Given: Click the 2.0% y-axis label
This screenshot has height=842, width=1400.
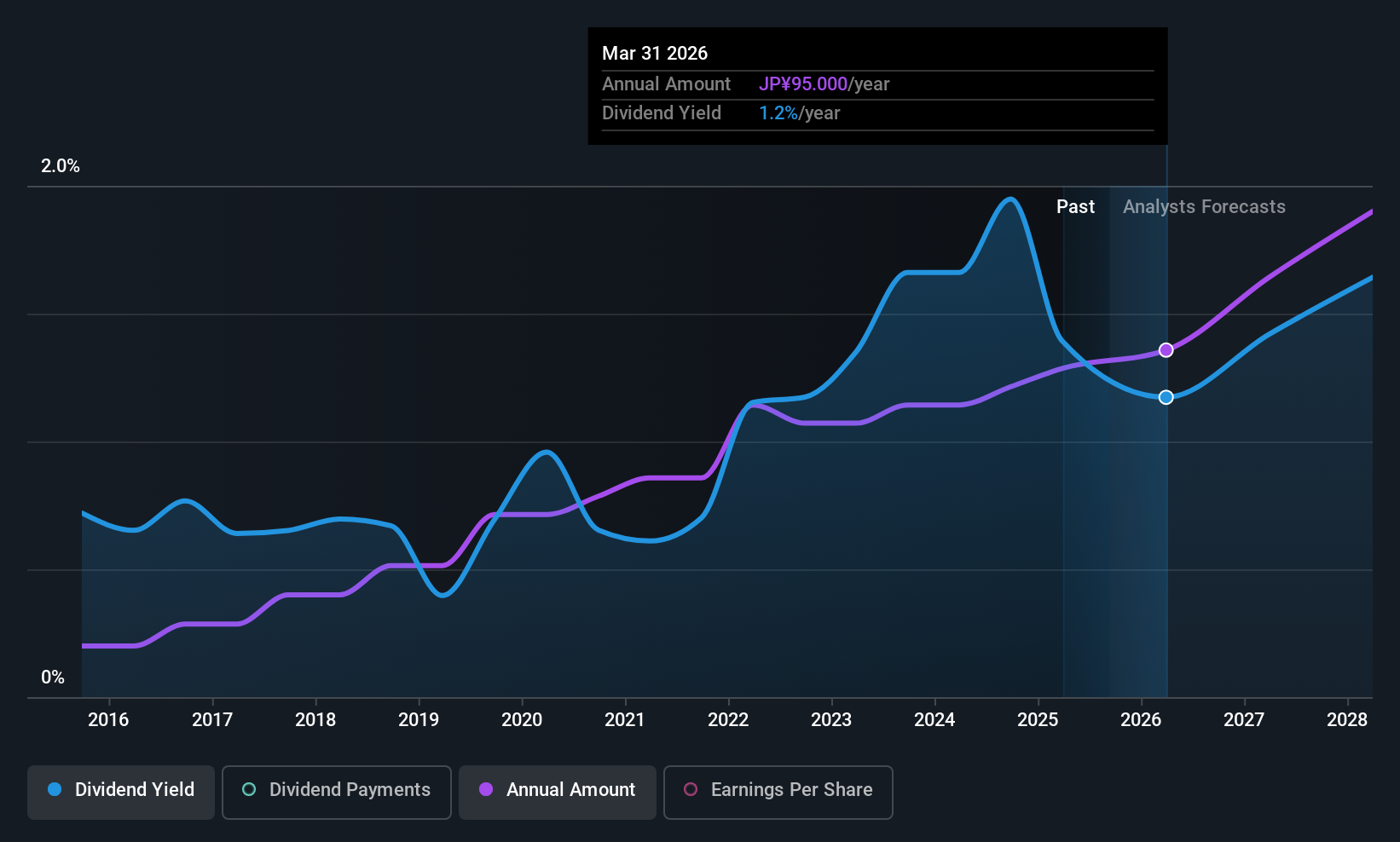Looking at the screenshot, I should pos(61,166).
